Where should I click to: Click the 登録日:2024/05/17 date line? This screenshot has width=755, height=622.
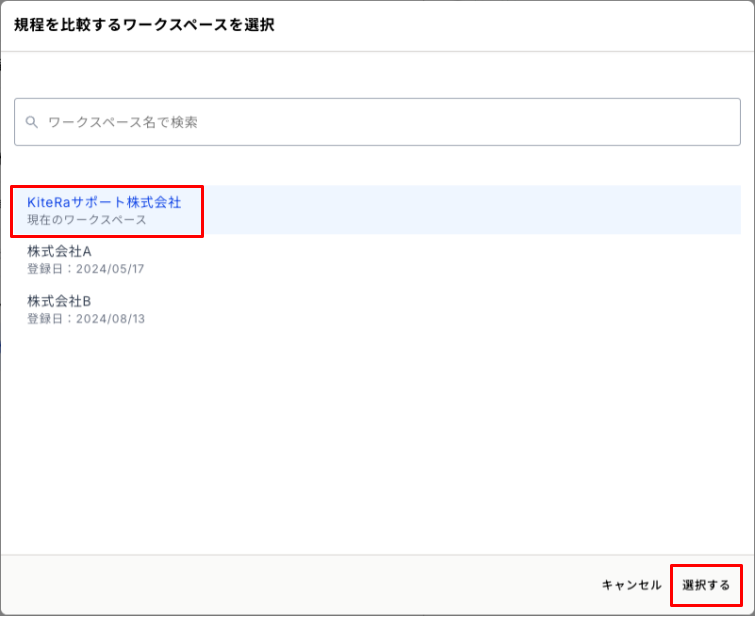tap(86, 269)
